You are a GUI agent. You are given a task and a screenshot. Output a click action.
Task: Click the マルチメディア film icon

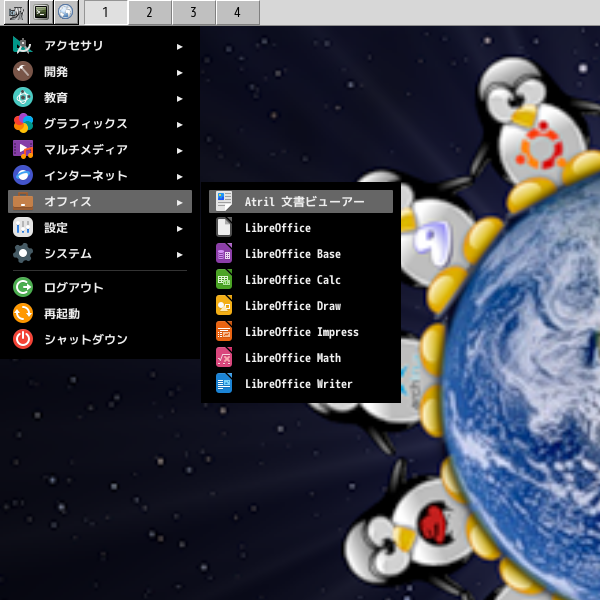(23, 150)
